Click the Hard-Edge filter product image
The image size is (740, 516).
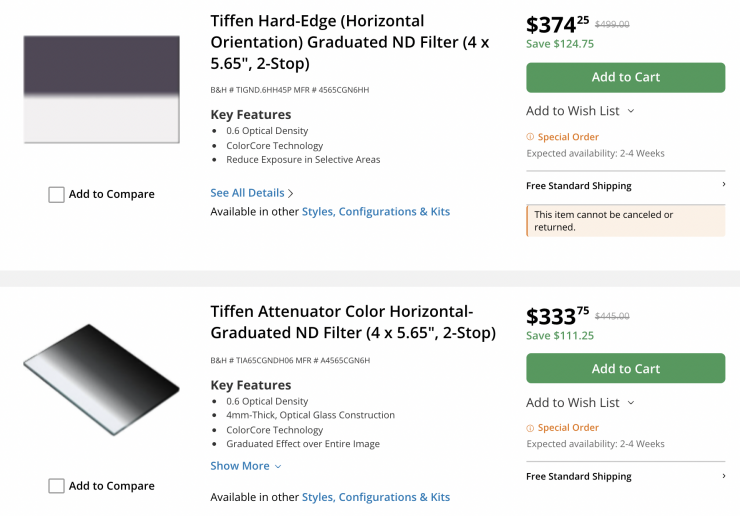[101, 89]
